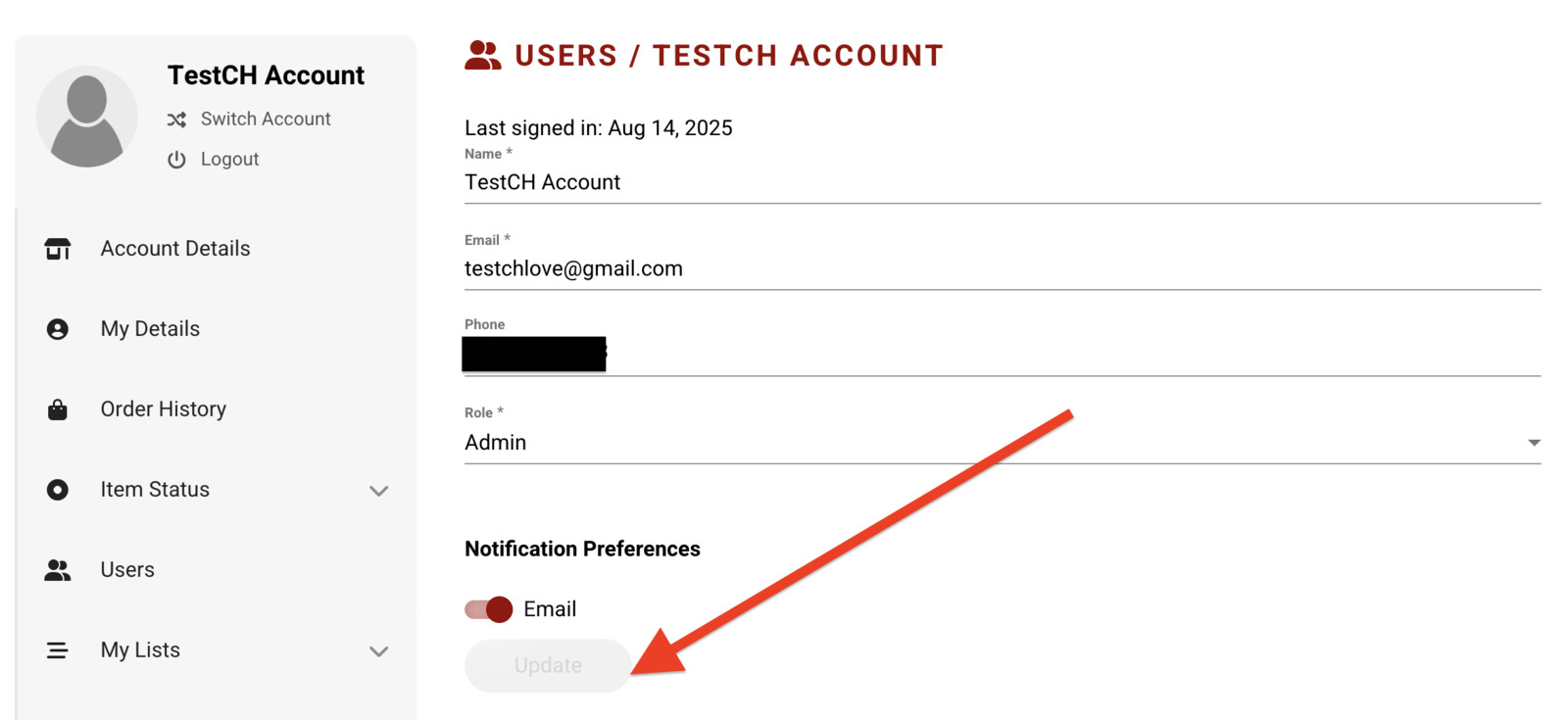Click into the Name field
Screen dimensions: 1568x720
coord(1002,183)
